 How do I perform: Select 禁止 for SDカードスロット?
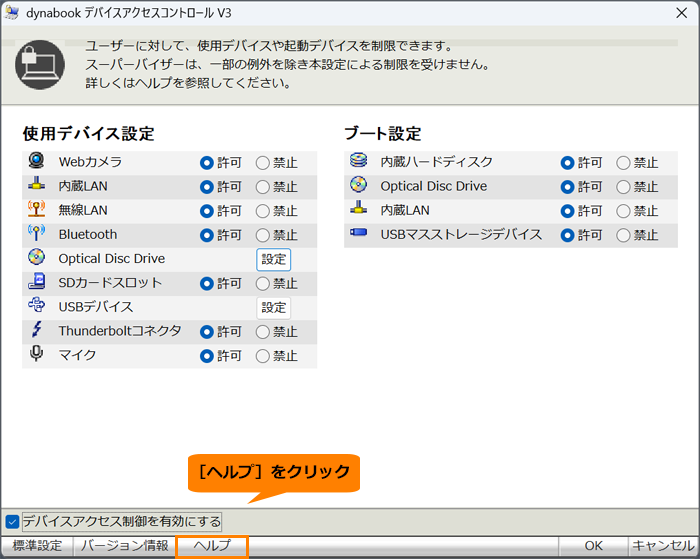click(x=262, y=284)
